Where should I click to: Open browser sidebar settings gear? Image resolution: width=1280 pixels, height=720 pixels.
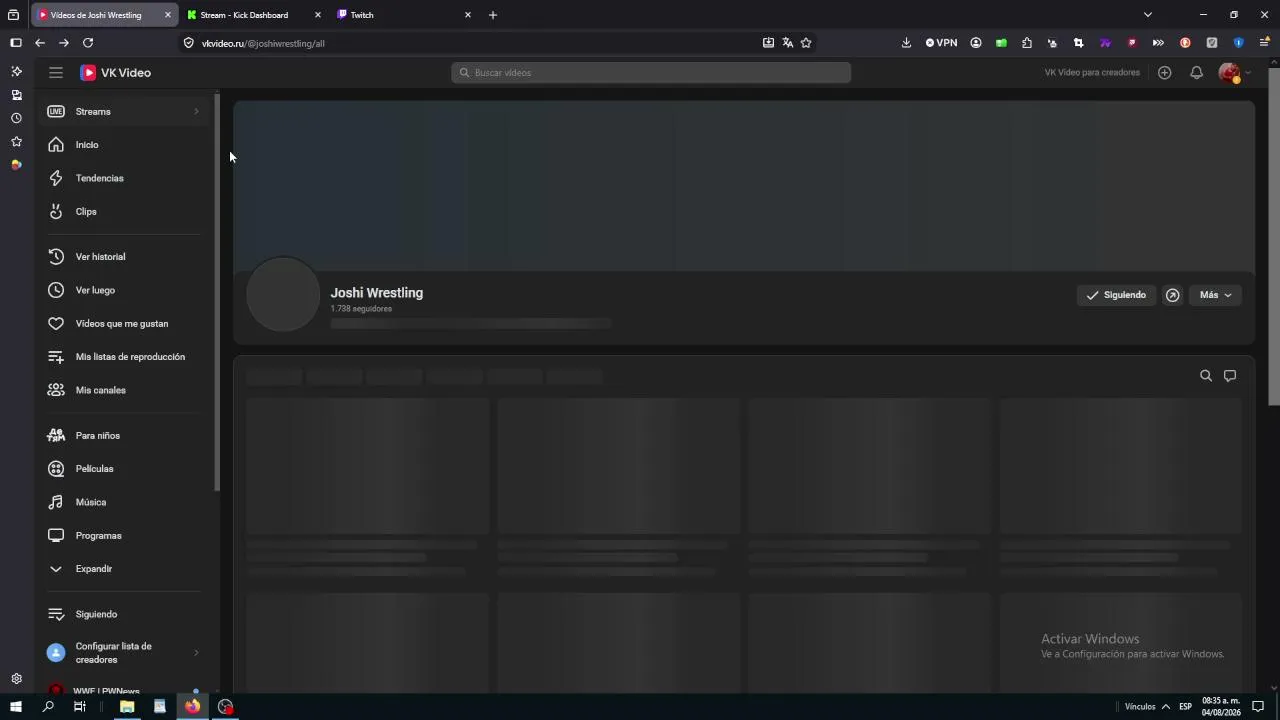tap(16, 679)
